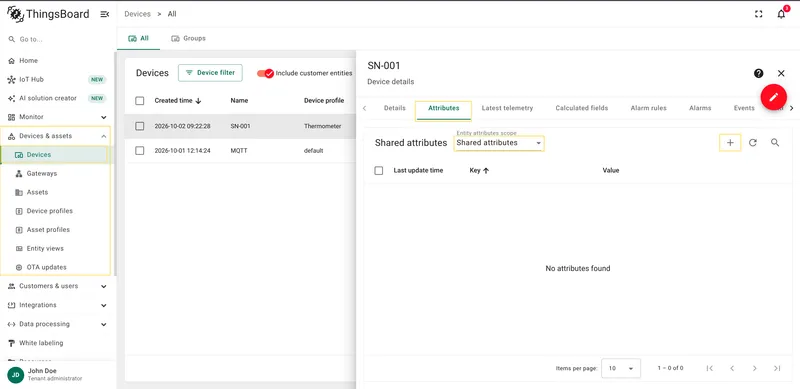The width and height of the screenshot is (800, 389).
Task: Open the Events tab
Action: pos(744,108)
